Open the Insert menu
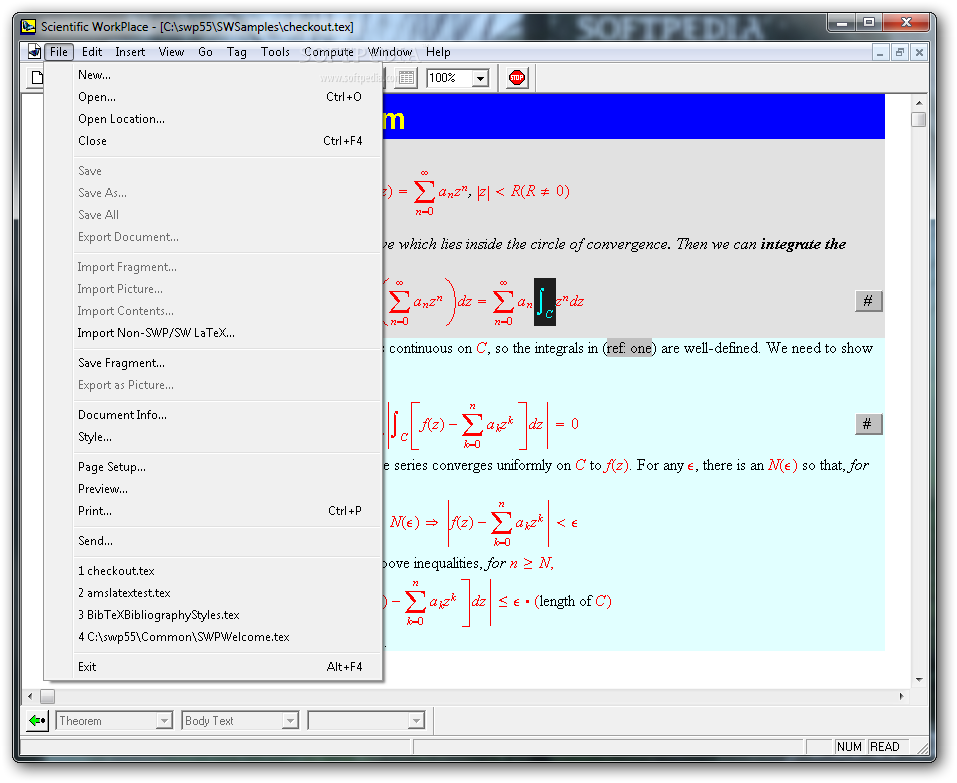The height and width of the screenshot is (783, 957). (x=130, y=52)
